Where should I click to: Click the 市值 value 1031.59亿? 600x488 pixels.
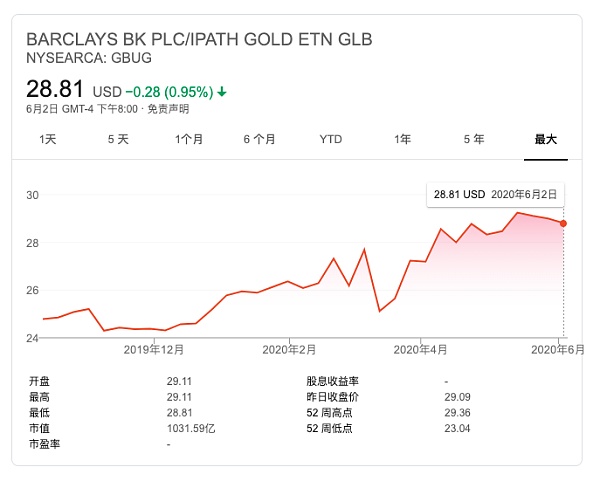point(188,428)
